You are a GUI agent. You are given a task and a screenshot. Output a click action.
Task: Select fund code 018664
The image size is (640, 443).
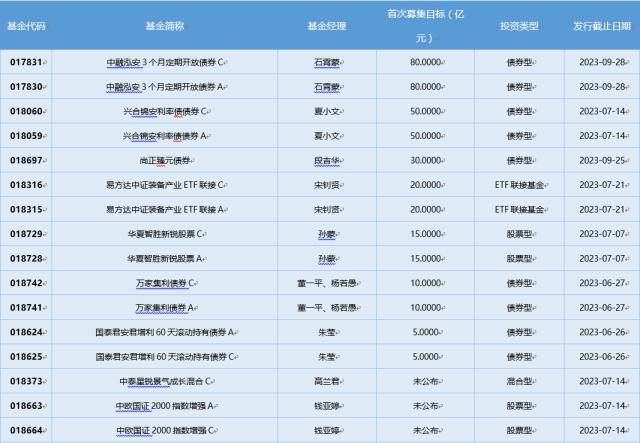tap(26, 430)
